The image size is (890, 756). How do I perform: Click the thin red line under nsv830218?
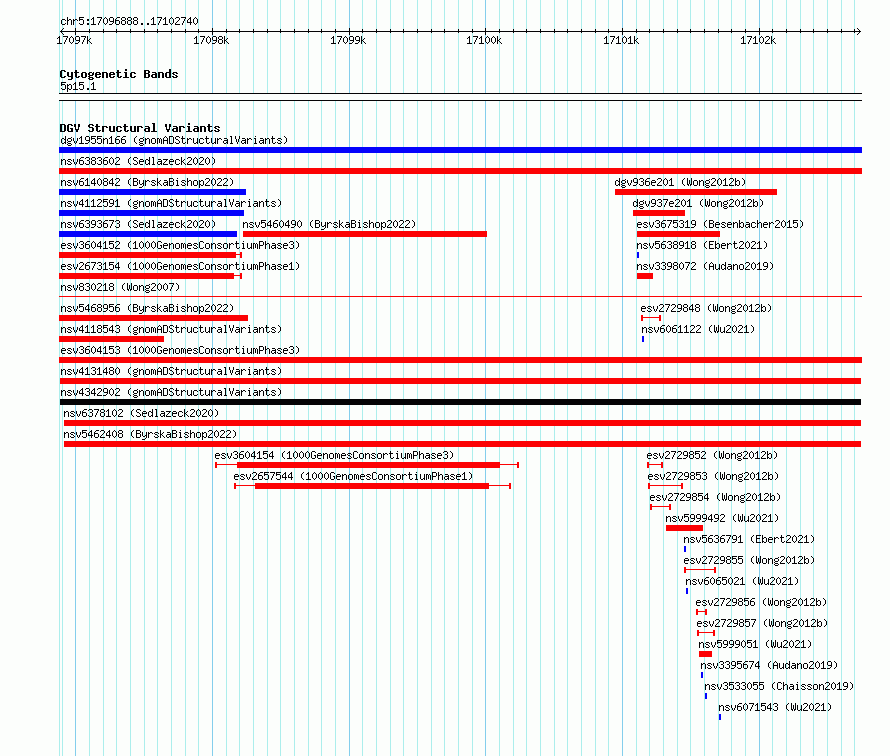460,296
